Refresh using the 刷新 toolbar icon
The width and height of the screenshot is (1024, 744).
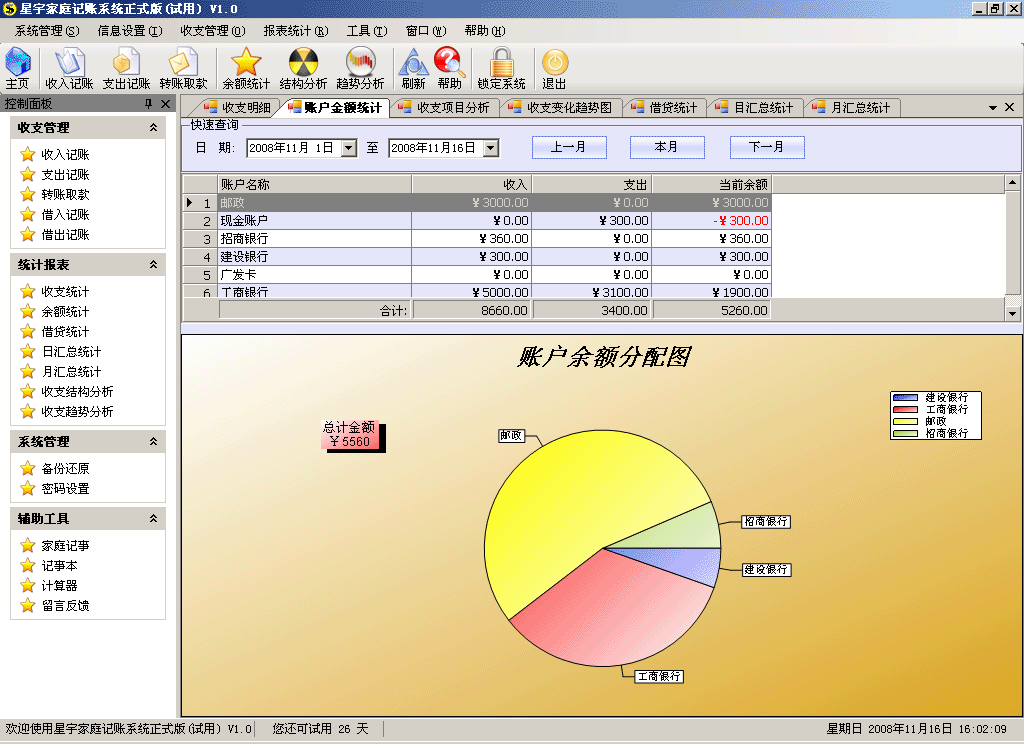[x=413, y=68]
